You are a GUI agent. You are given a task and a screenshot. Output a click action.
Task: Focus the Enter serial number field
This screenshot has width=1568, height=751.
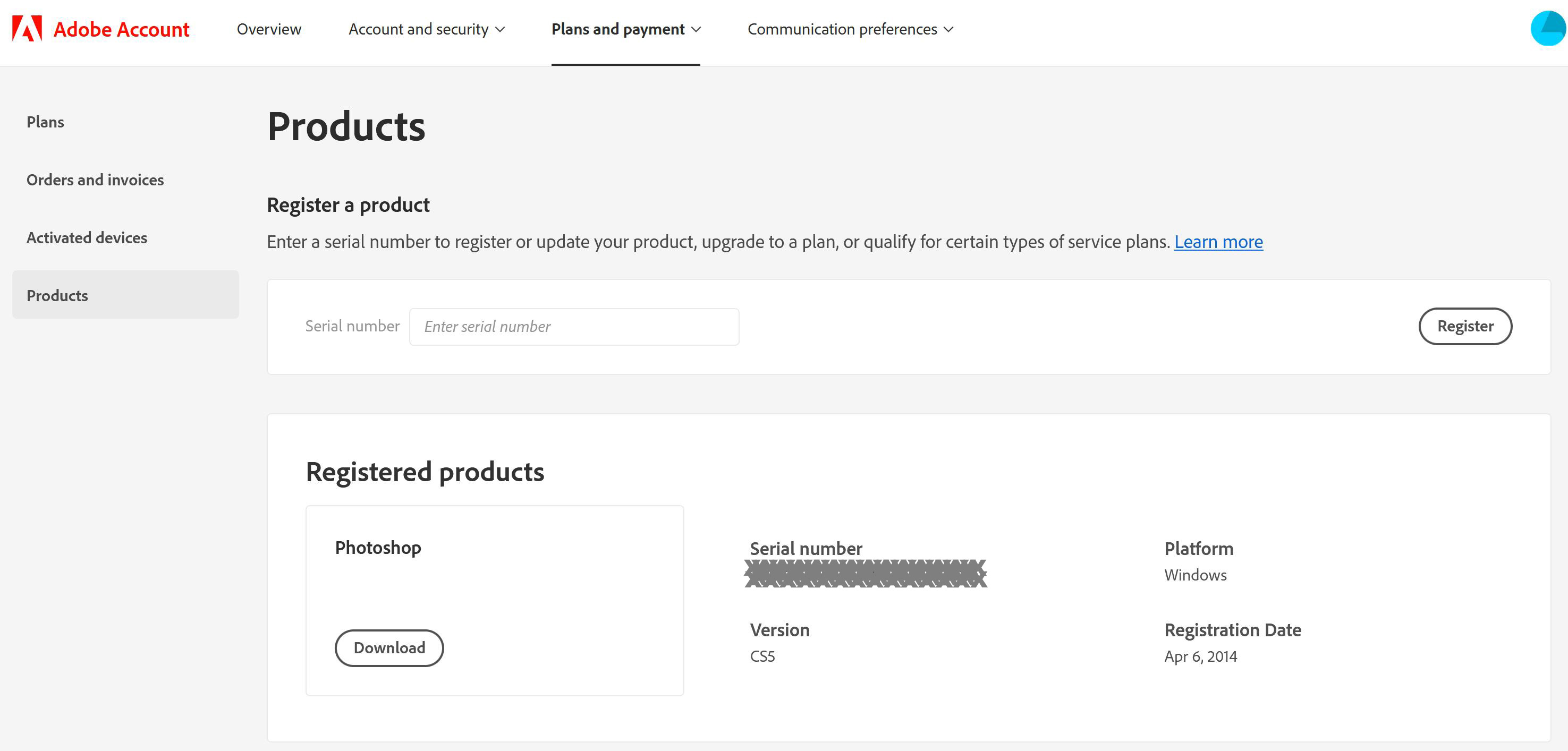pyautogui.click(x=573, y=327)
